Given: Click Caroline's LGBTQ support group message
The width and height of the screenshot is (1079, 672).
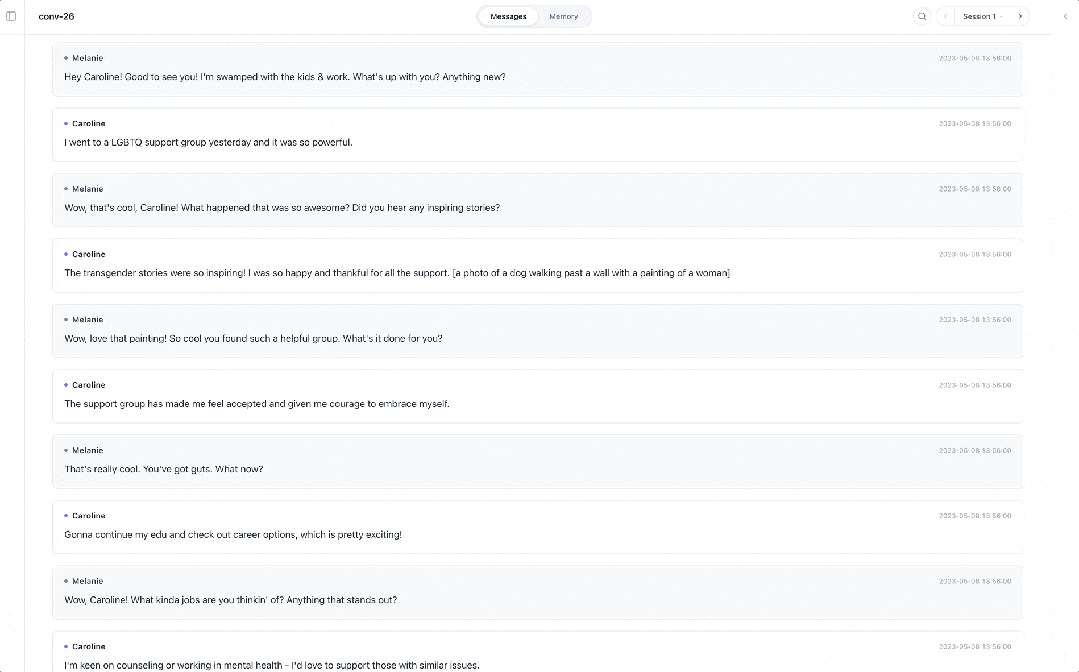Looking at the screenshot, I should point(208,142).
